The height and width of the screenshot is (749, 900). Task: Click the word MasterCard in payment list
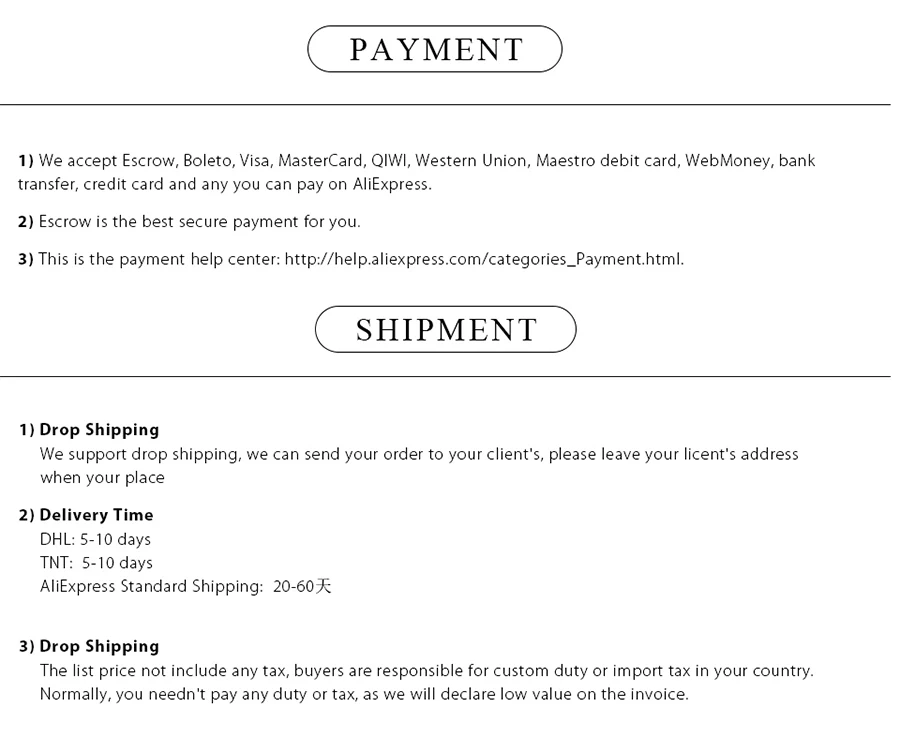point(320,160)
